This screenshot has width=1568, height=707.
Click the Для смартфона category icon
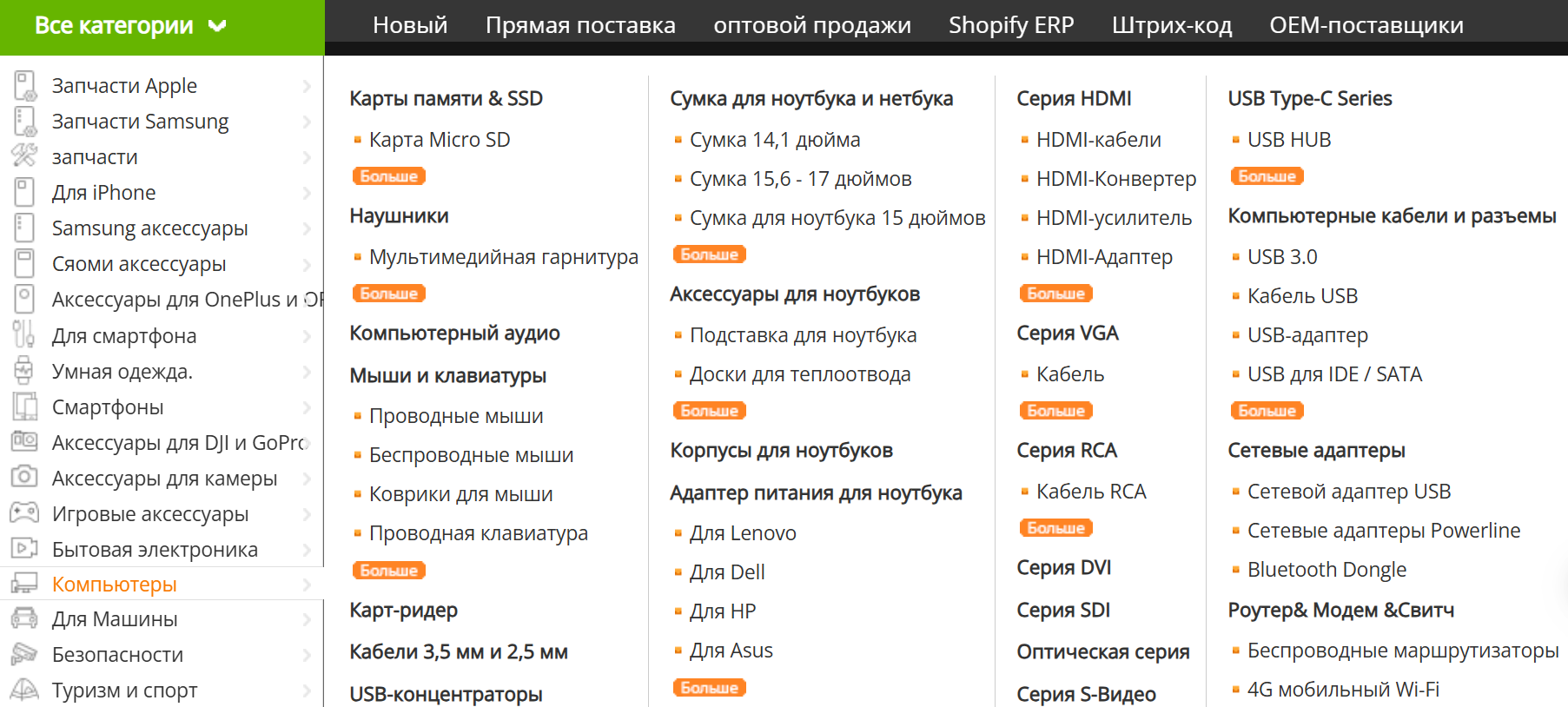[24, 335]
